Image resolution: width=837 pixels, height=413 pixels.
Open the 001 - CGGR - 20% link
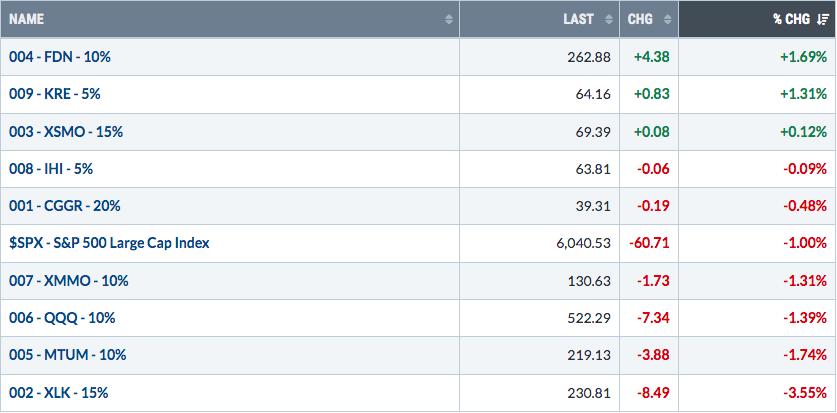[65, 206]
